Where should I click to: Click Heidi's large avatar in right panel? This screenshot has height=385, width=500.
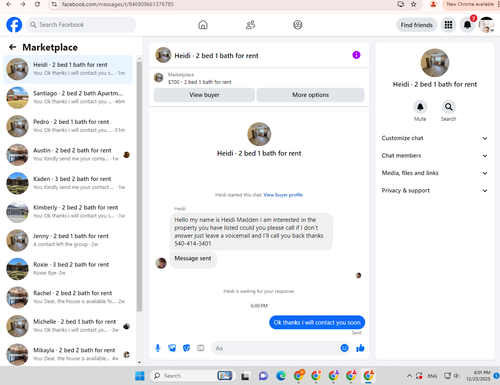click(435, 63)
